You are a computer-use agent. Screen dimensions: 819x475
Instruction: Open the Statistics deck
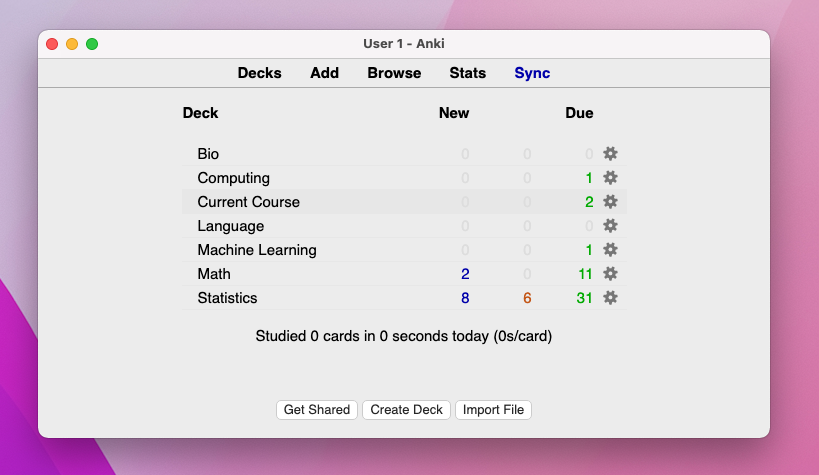[227, 298]
